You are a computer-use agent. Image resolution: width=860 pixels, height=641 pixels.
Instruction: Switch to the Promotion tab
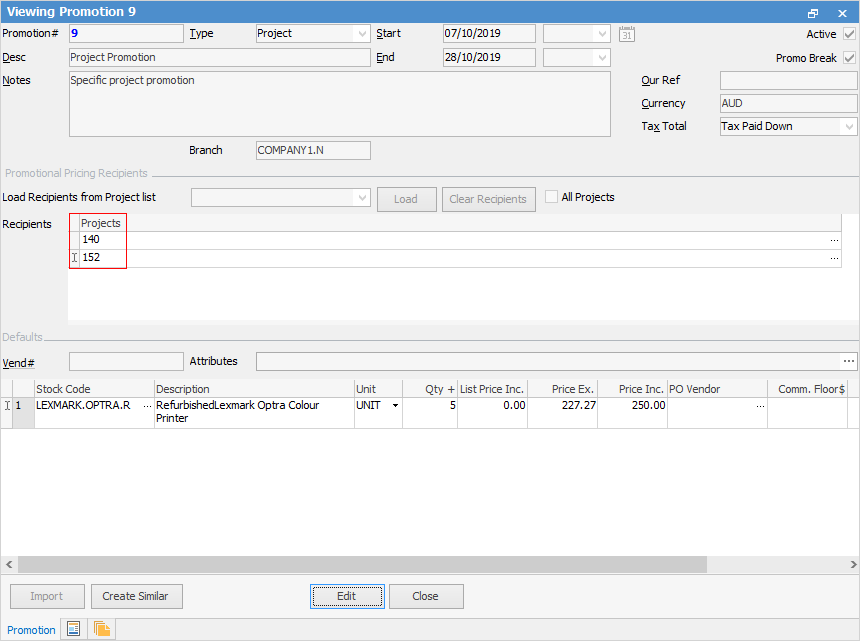click(x=32, y=630)
